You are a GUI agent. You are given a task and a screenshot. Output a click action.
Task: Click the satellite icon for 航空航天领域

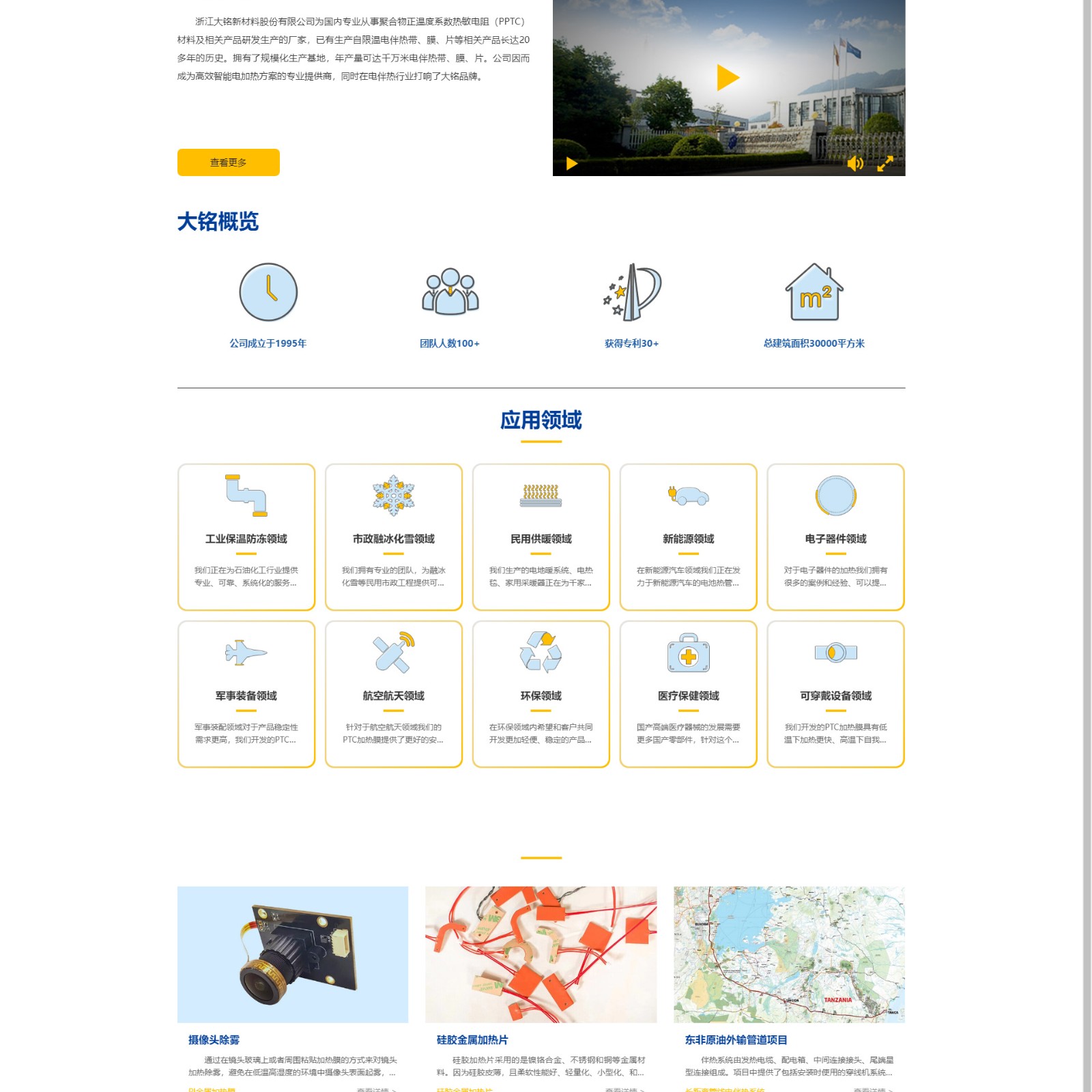[394, 652]
